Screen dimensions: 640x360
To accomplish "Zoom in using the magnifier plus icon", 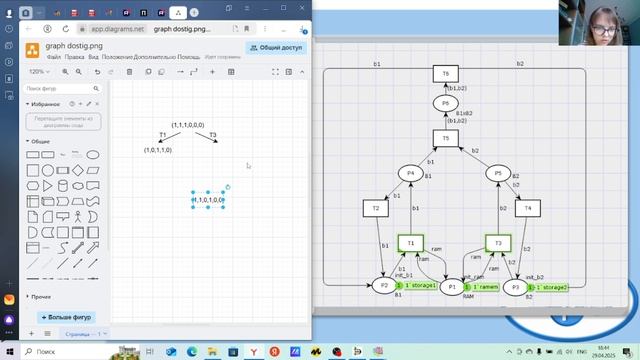I will coord(65,72).
